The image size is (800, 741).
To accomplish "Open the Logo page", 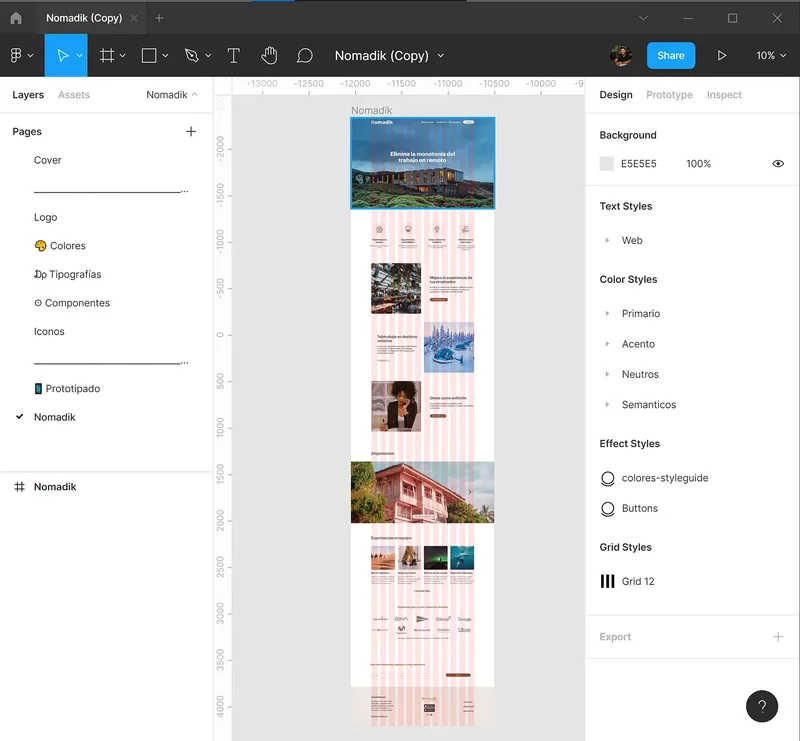I will [45, 217].
